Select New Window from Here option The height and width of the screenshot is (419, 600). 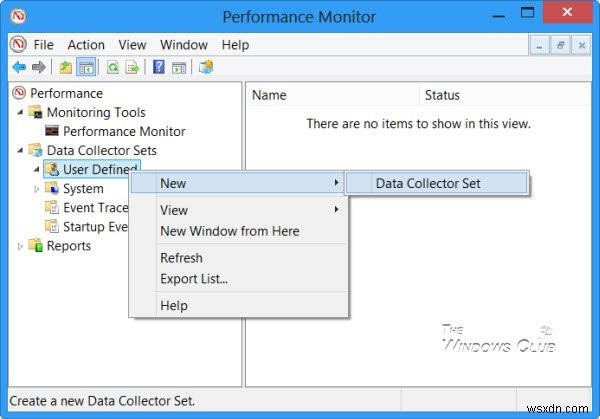[x=229, y=231]
